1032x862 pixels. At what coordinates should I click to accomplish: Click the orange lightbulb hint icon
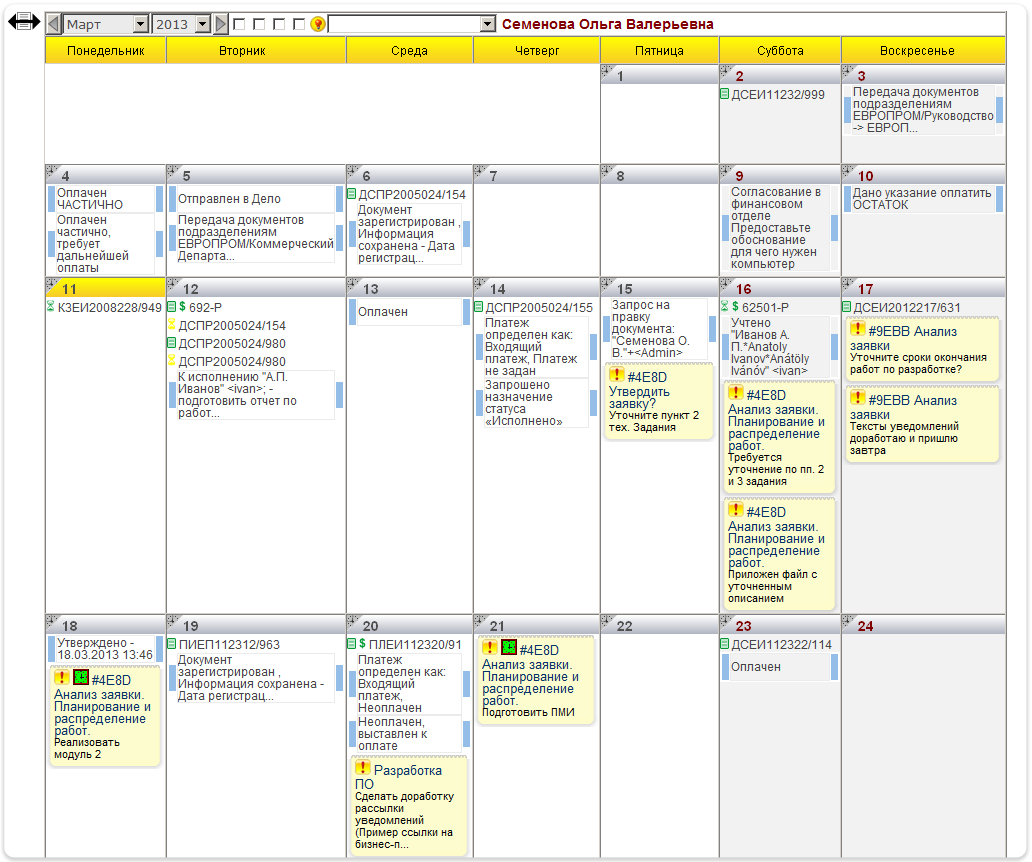click(318, 24)
